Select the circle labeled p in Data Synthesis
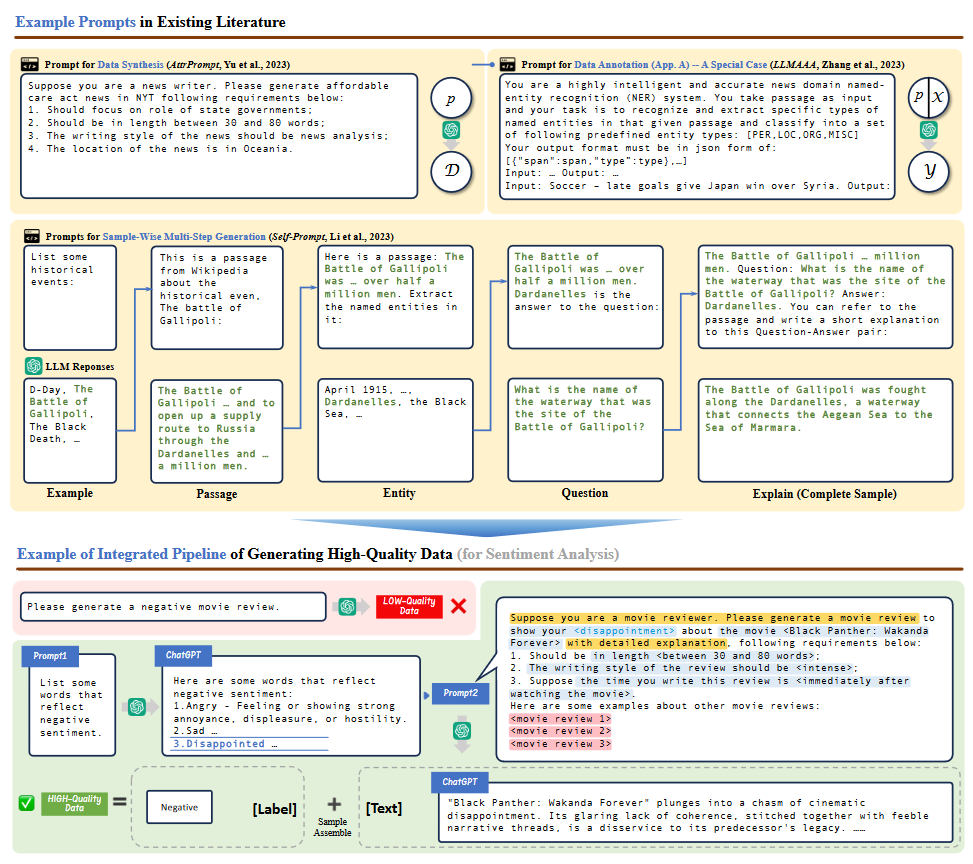 pyautogui.click(x=451, y=98)
